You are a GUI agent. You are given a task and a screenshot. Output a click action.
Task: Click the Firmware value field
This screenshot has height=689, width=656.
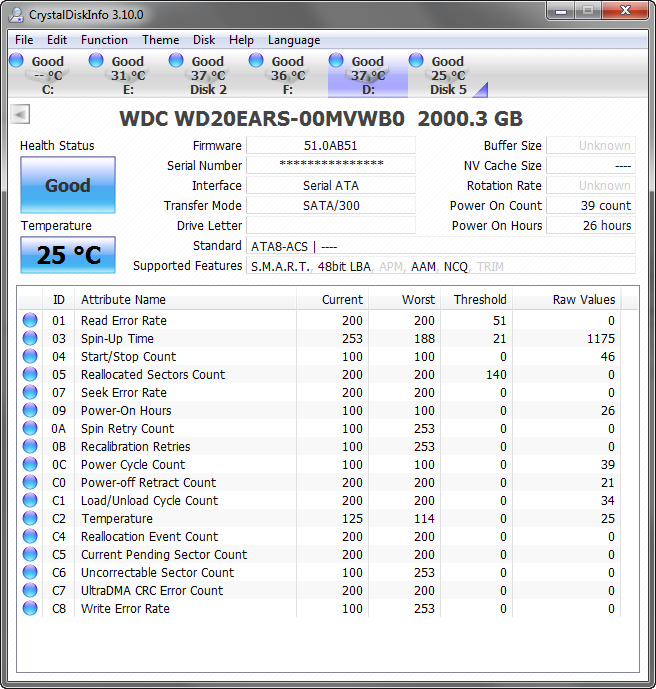coord(330,145)
